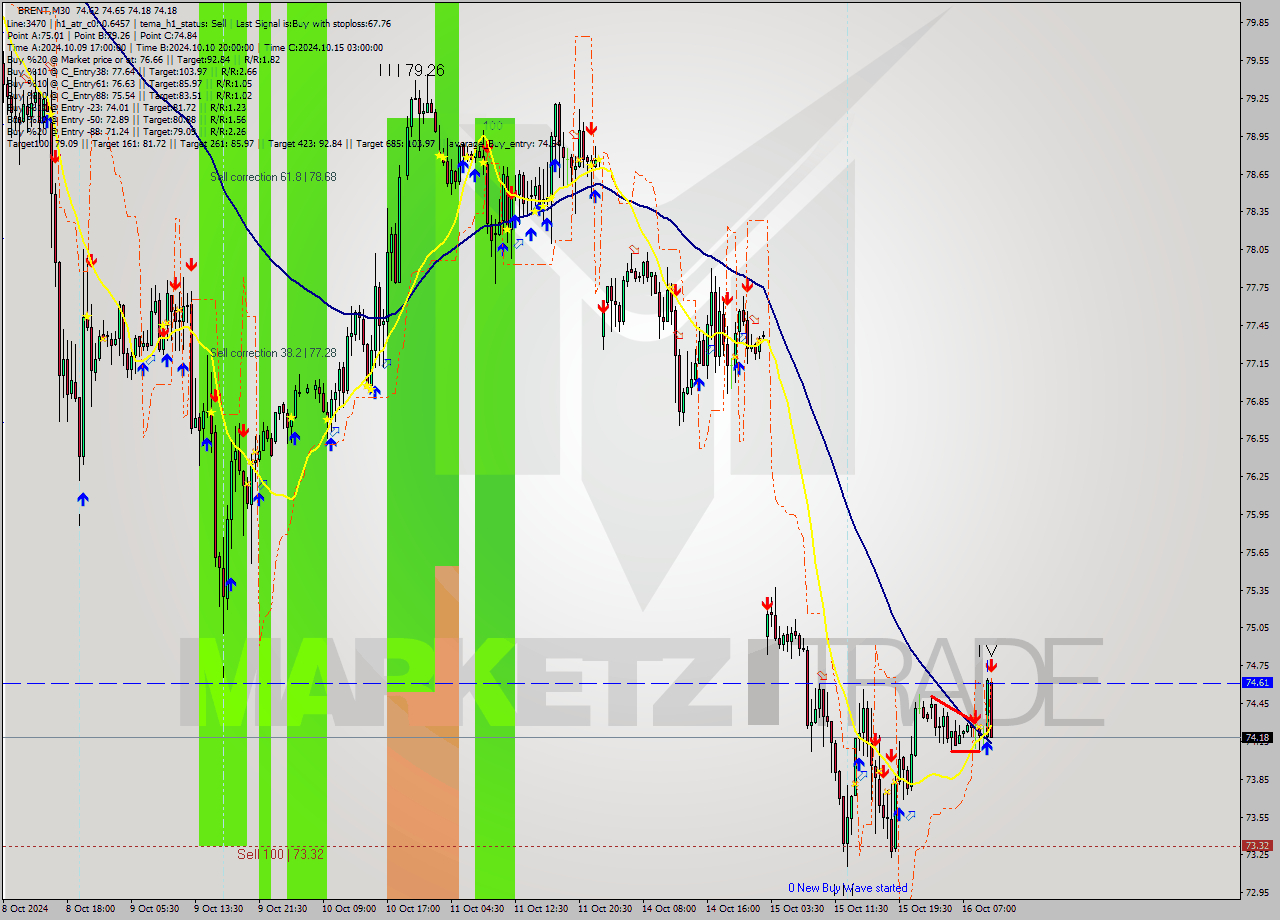
Task: Click the black 74.18 current price tag
Action: (1257, 737)
